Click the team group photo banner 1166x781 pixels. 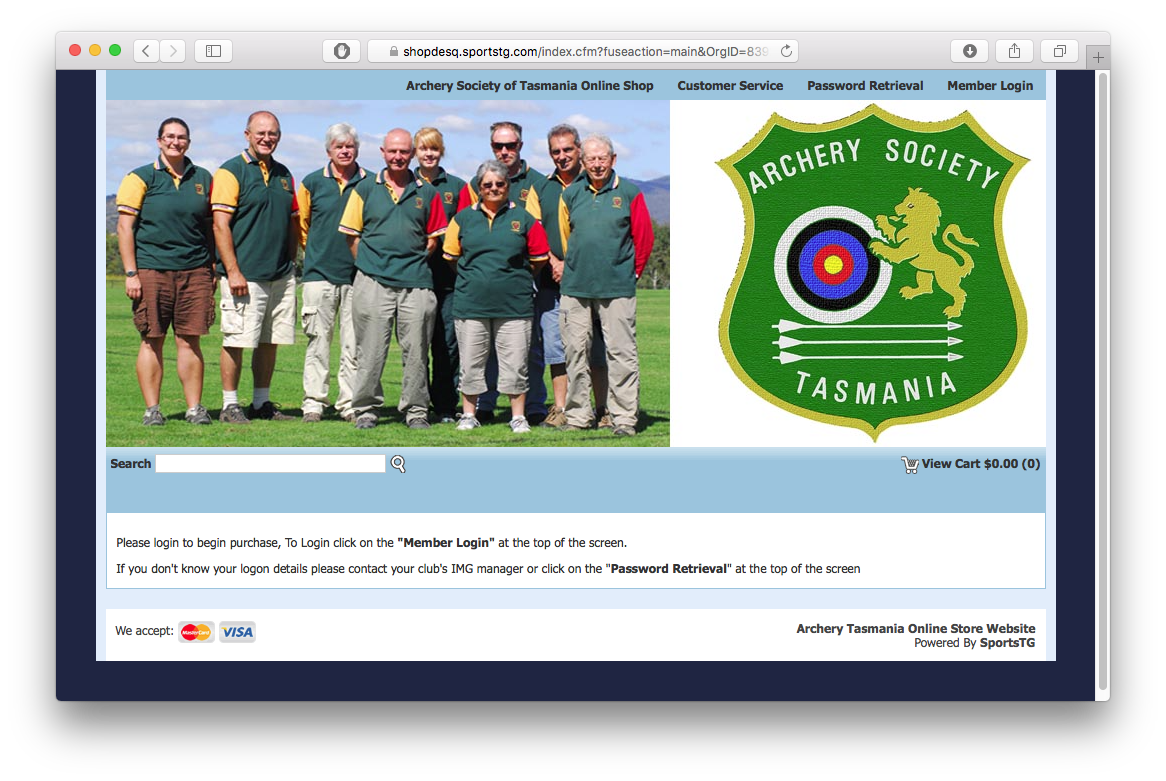(387, 274)
